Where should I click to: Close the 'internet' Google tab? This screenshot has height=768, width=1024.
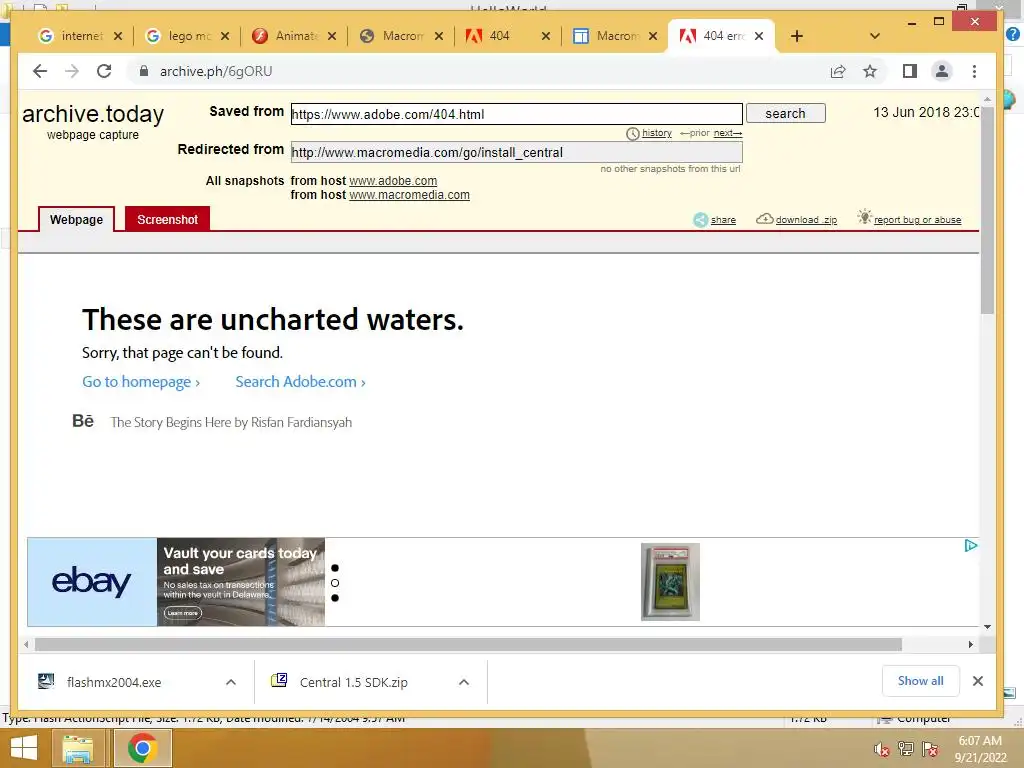(118, 36)
